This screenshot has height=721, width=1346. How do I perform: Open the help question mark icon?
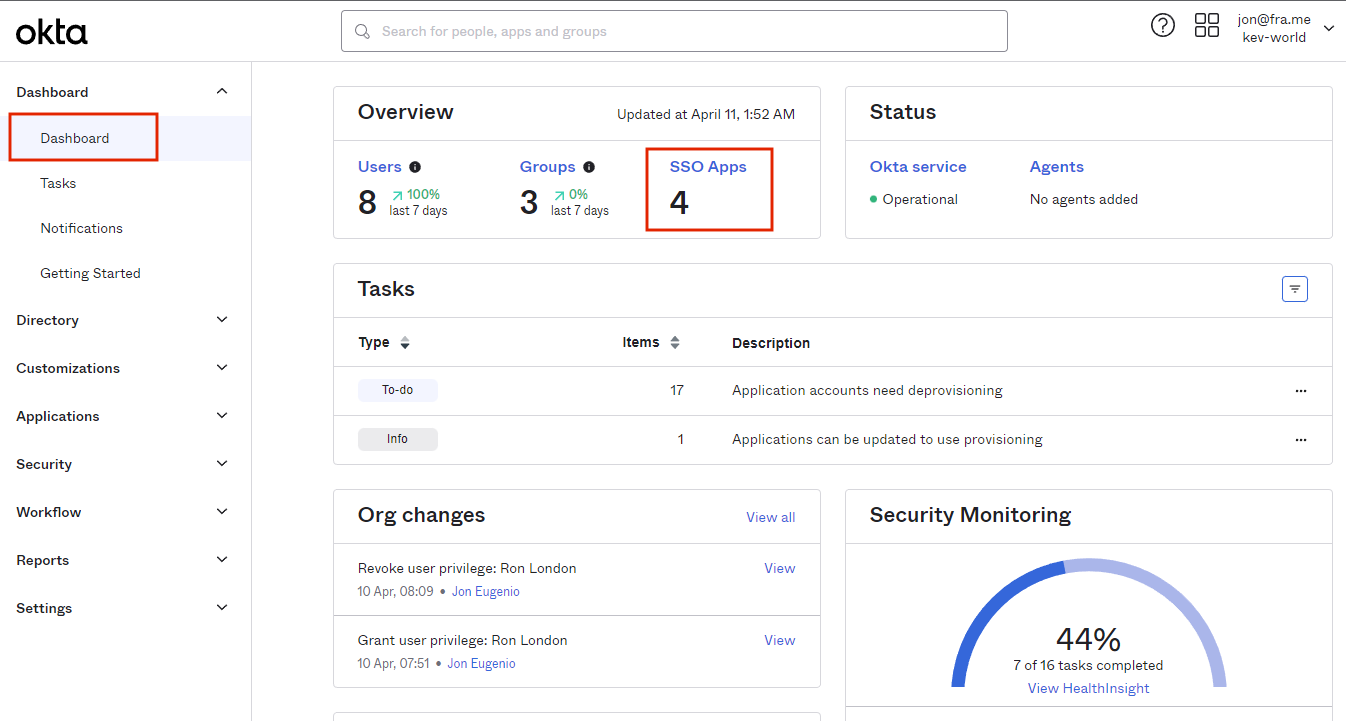click(x=1163, y=26)
